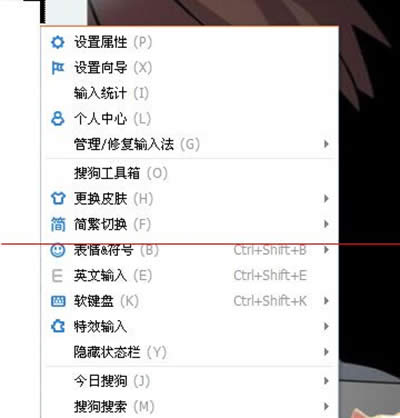This screenshot has height=418, width=400.
Task: Click the shirt icon beside 更换皮肤
Action: [58, 199]
